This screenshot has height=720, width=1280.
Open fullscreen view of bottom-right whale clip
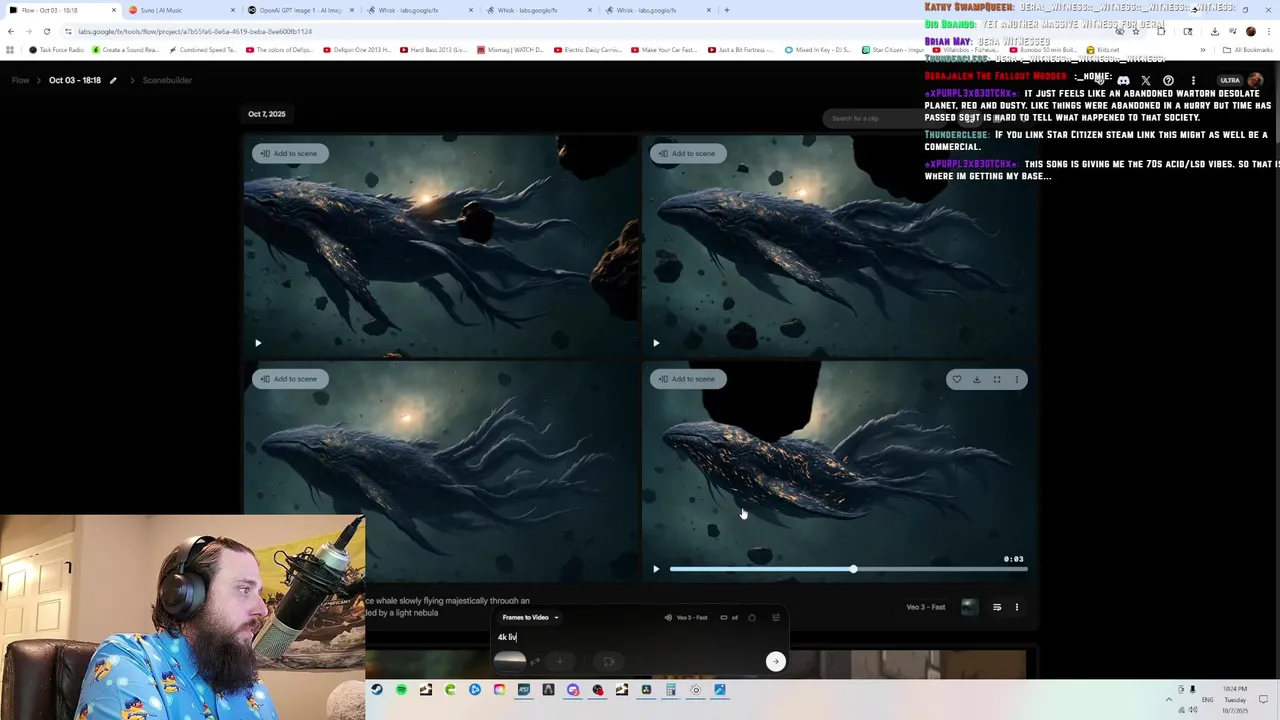tap(997, 379)
